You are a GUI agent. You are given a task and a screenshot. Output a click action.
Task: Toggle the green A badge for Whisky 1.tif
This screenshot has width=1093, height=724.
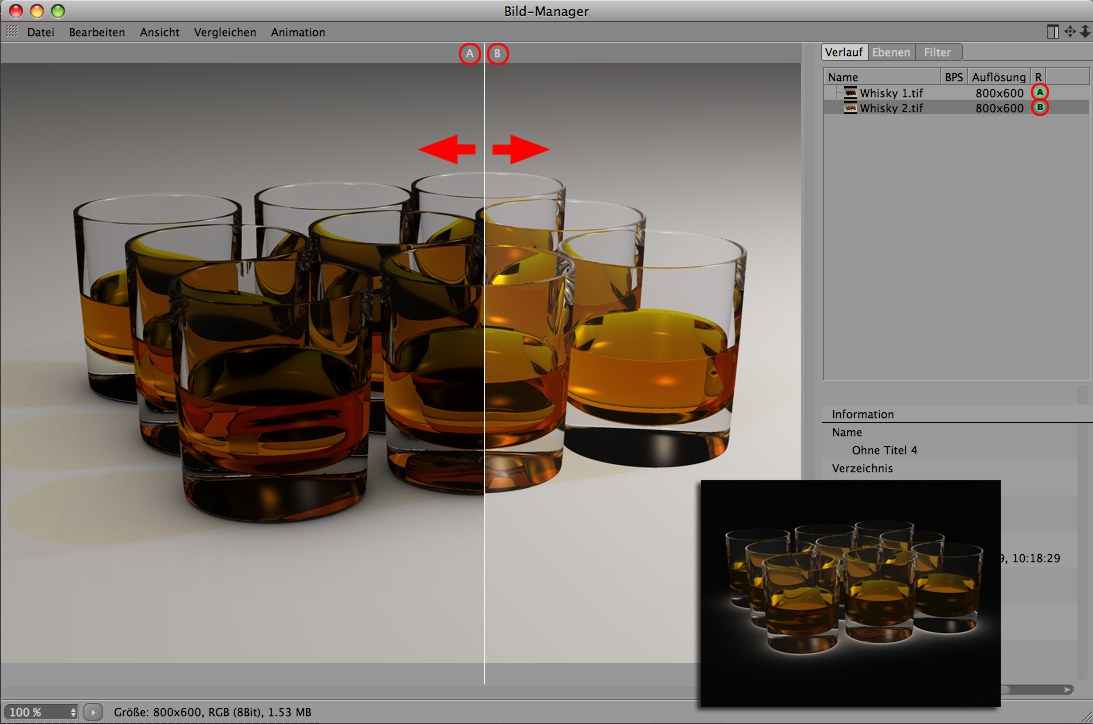click(1040, 92)
